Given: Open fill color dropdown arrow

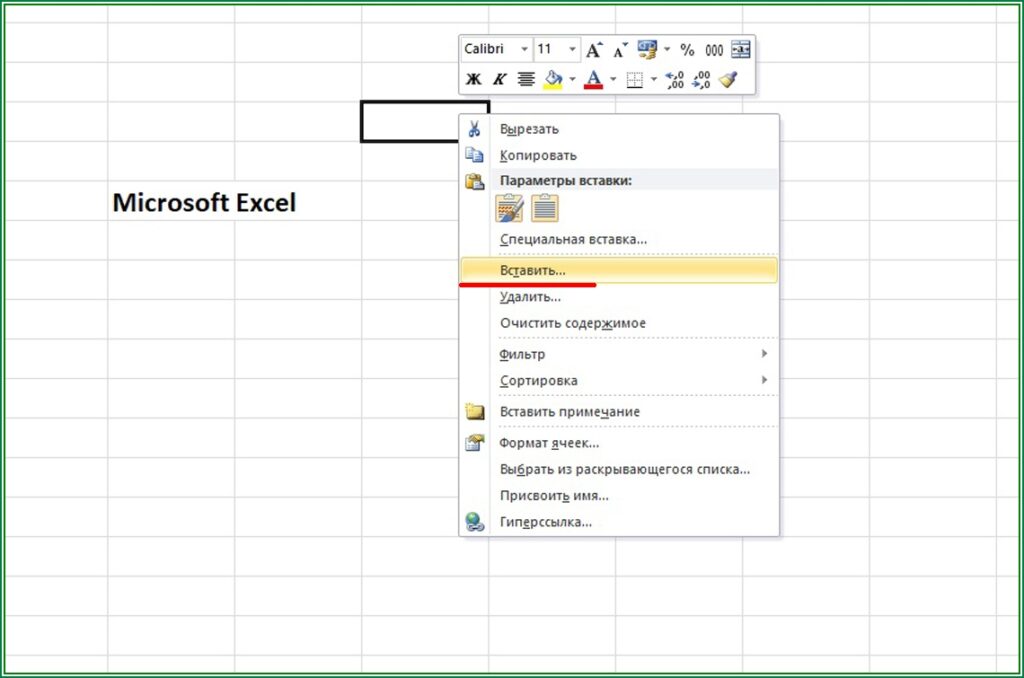Looking at the screenshot, I should pyautogui.click(x=572, y=80).
